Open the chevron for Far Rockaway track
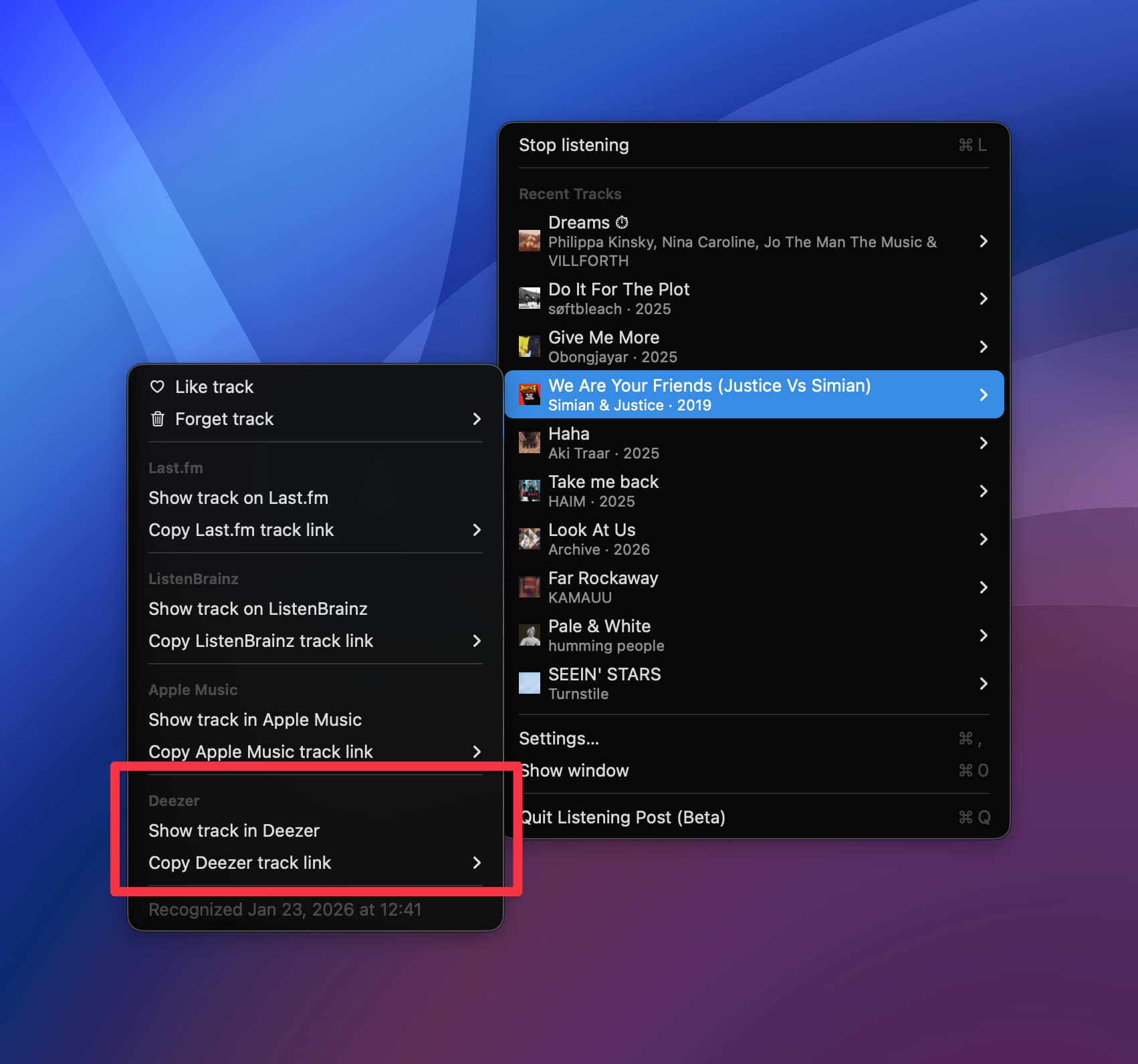 983,587
